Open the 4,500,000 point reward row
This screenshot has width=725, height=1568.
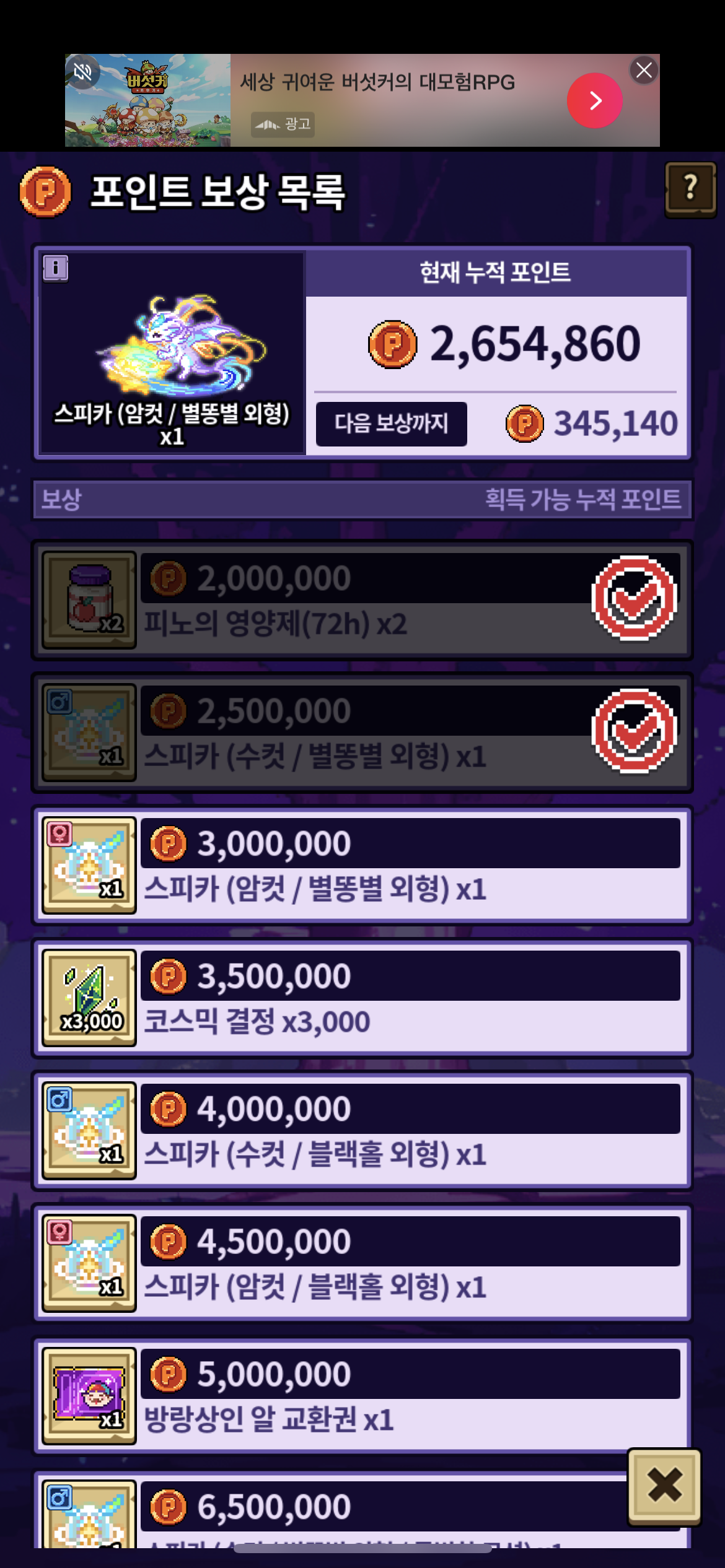click(x=362, y=1263)
